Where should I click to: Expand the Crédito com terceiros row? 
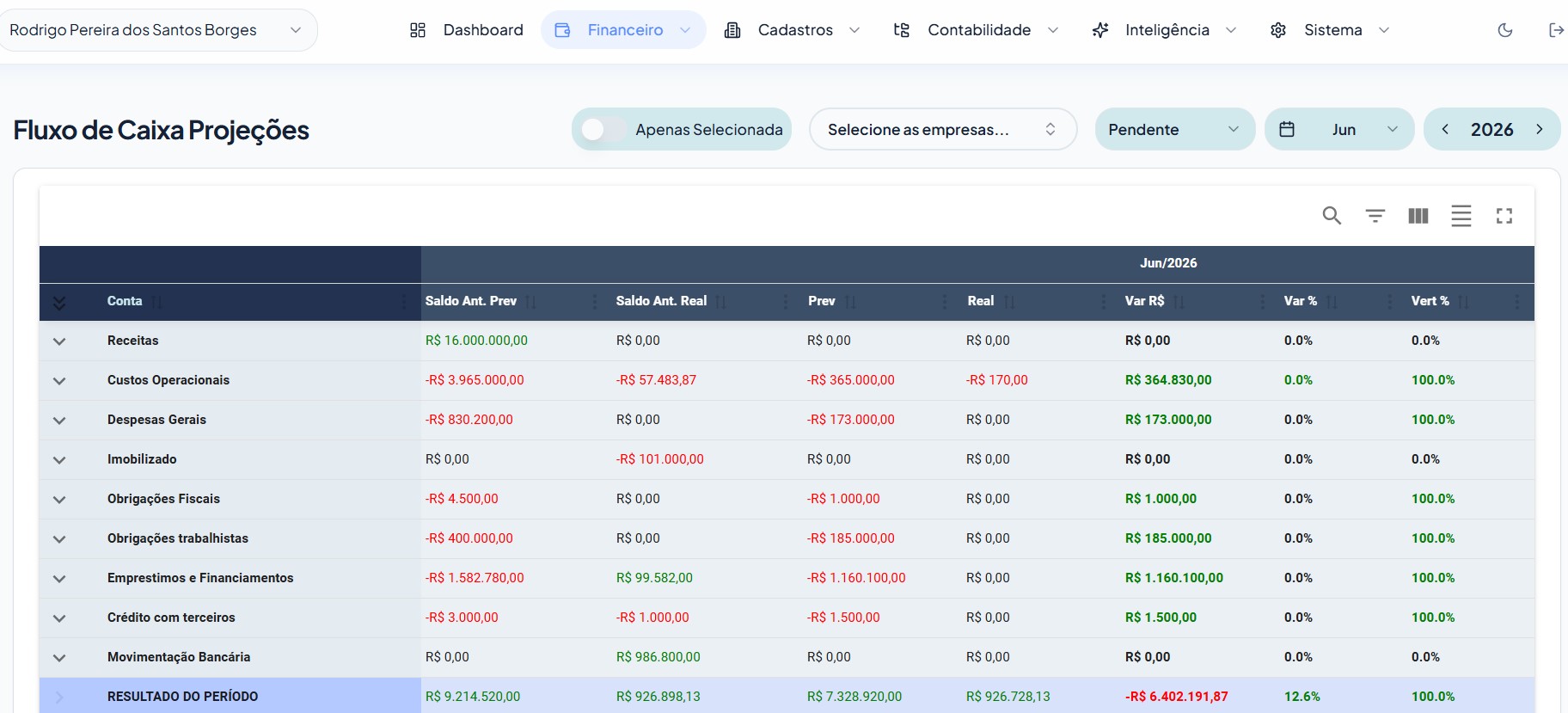click(59, 618)
